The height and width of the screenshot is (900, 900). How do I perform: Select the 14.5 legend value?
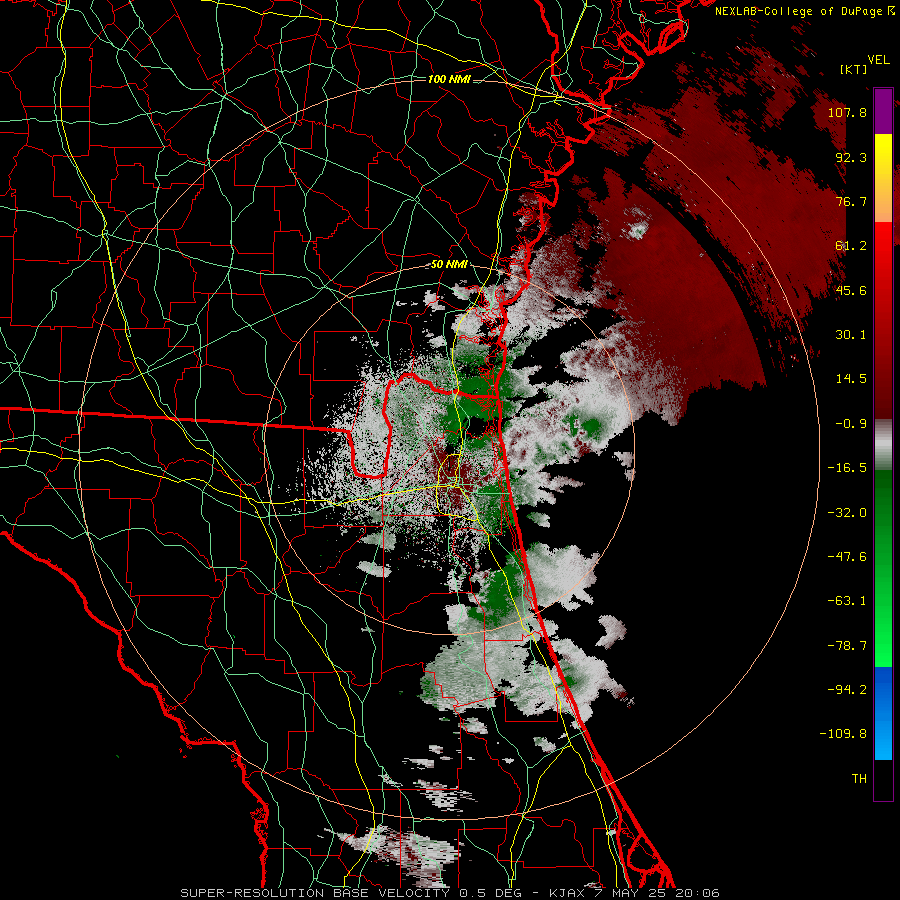pyautogui.click(x=851, y=379)
